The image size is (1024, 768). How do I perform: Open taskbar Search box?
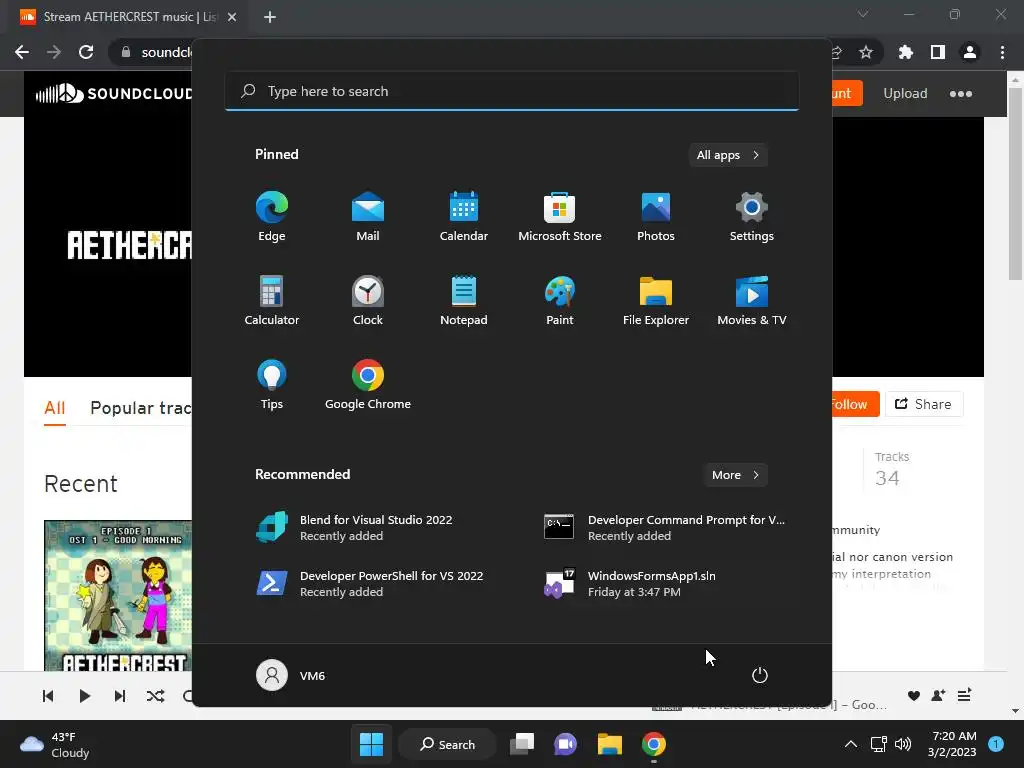(448, 744)
